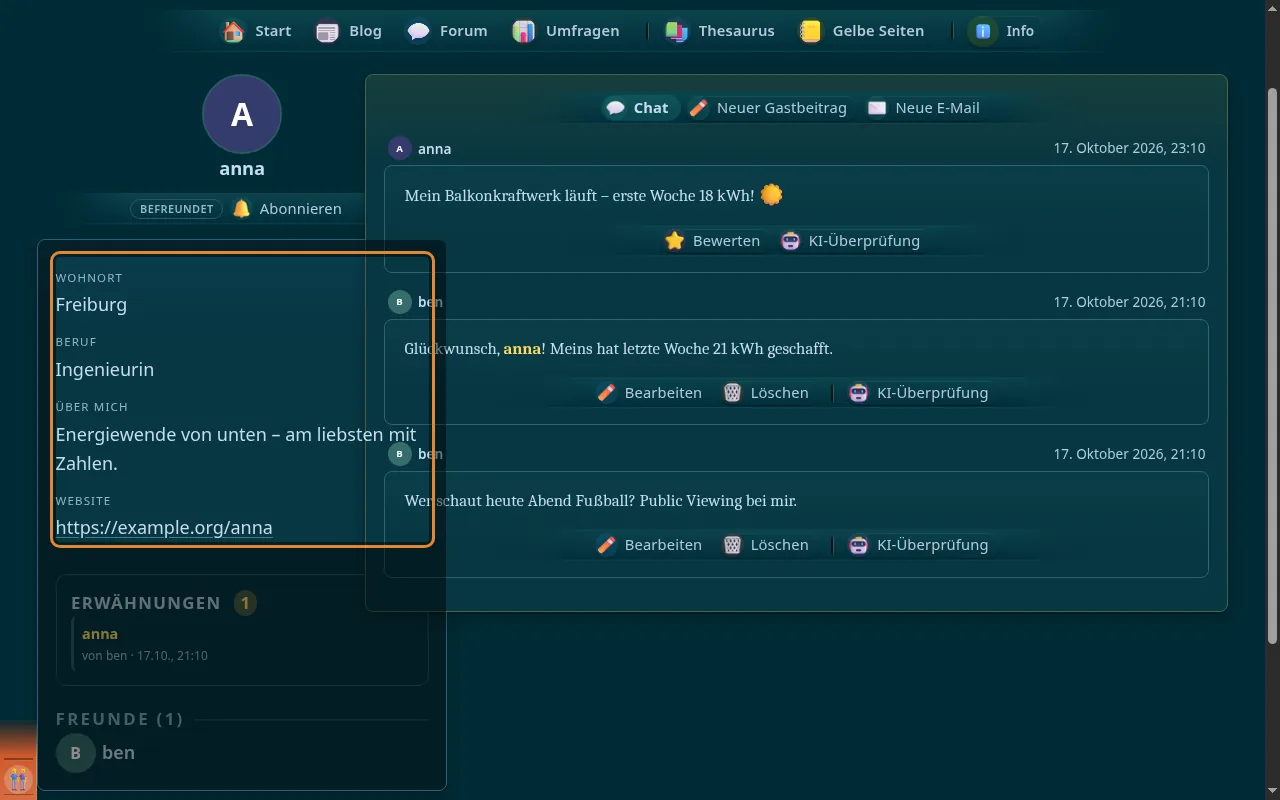Click ben's avatar in the Freunde list
This screenshot has height=800, width=1280.
pos(76,753)
